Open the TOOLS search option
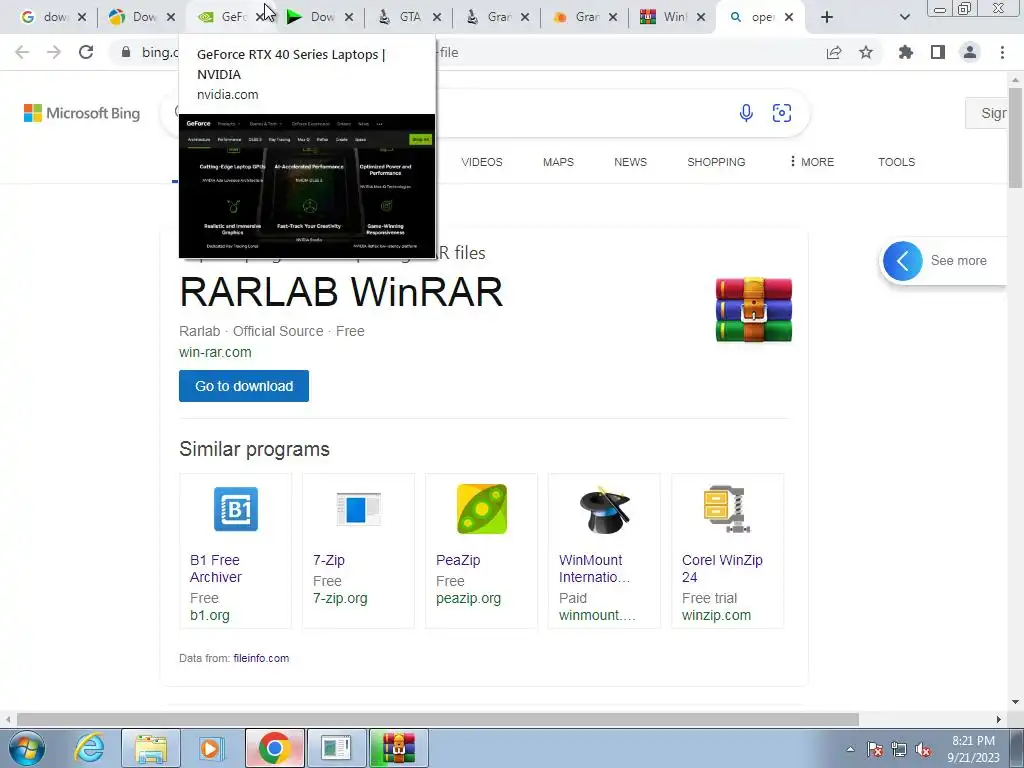1024x768 pixels. pyautogui.click(x=896, y=162)
